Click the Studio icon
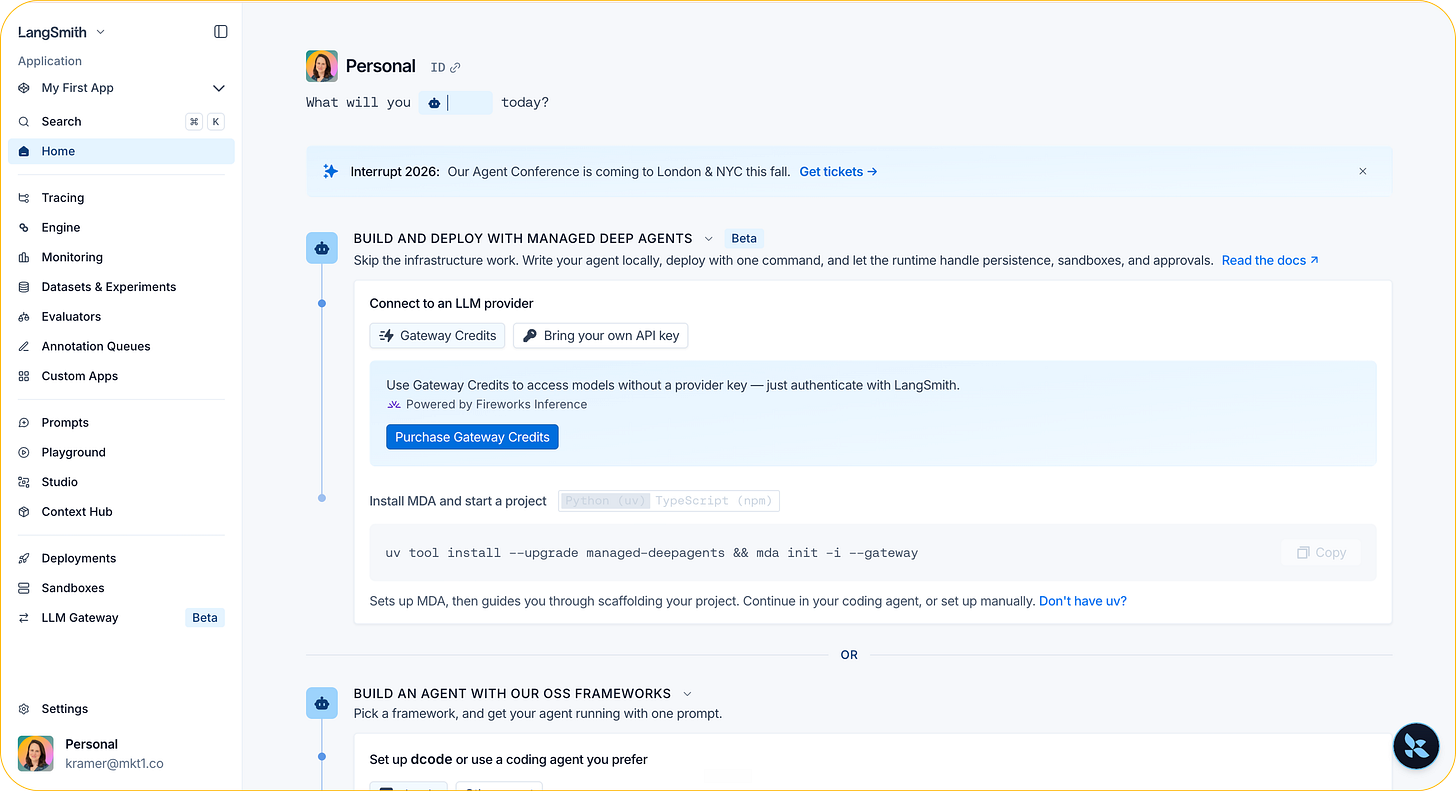 coord(24,482)
